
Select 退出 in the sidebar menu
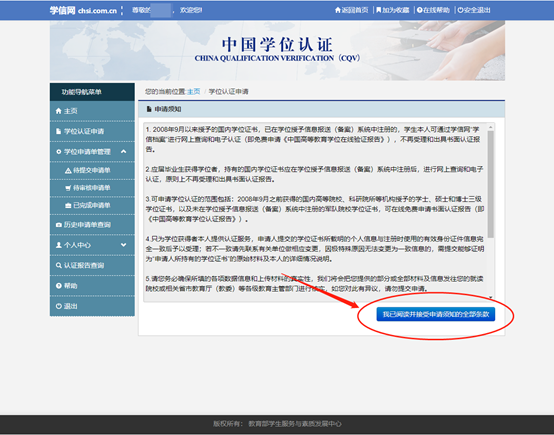coord(92,306)
